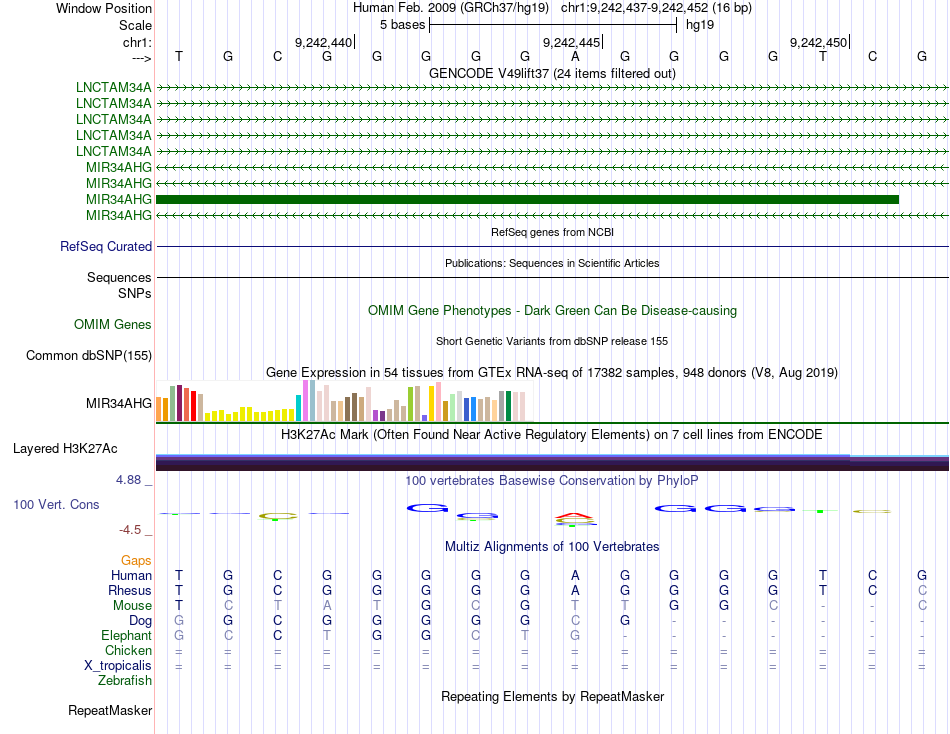Viewport: 950px width, 734px height.
Task: Click the small blue-violet short bar in GTEx chart
Action: coord(425,418)
